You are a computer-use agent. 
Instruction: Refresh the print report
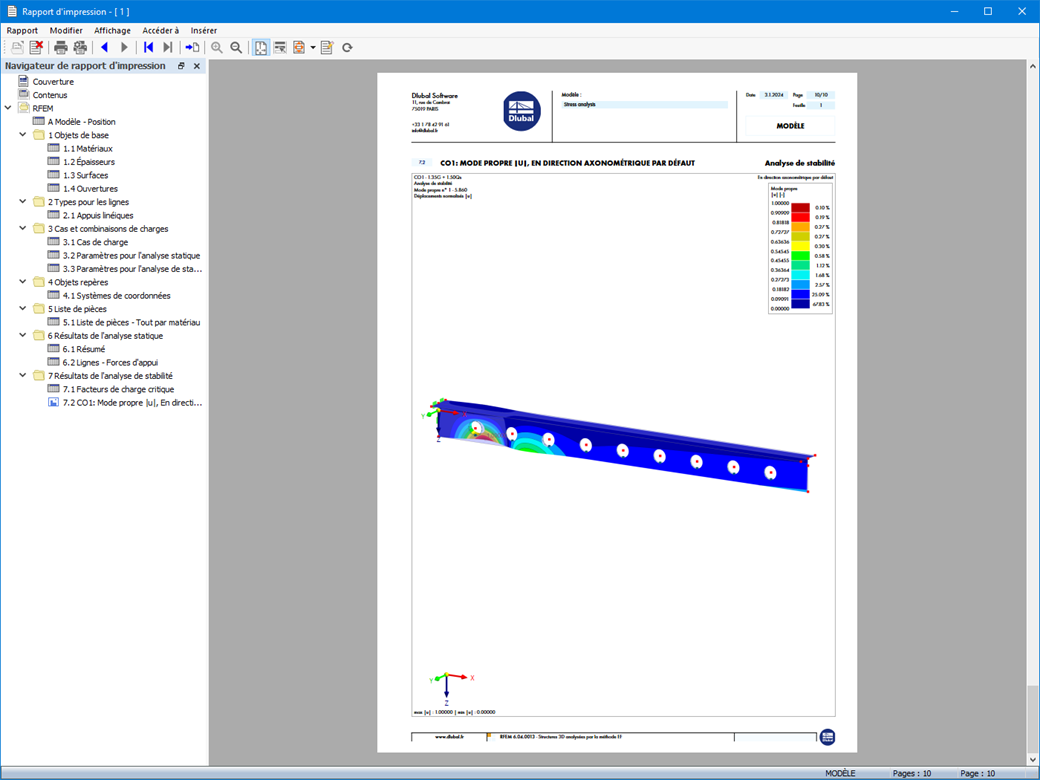(347, 47)
